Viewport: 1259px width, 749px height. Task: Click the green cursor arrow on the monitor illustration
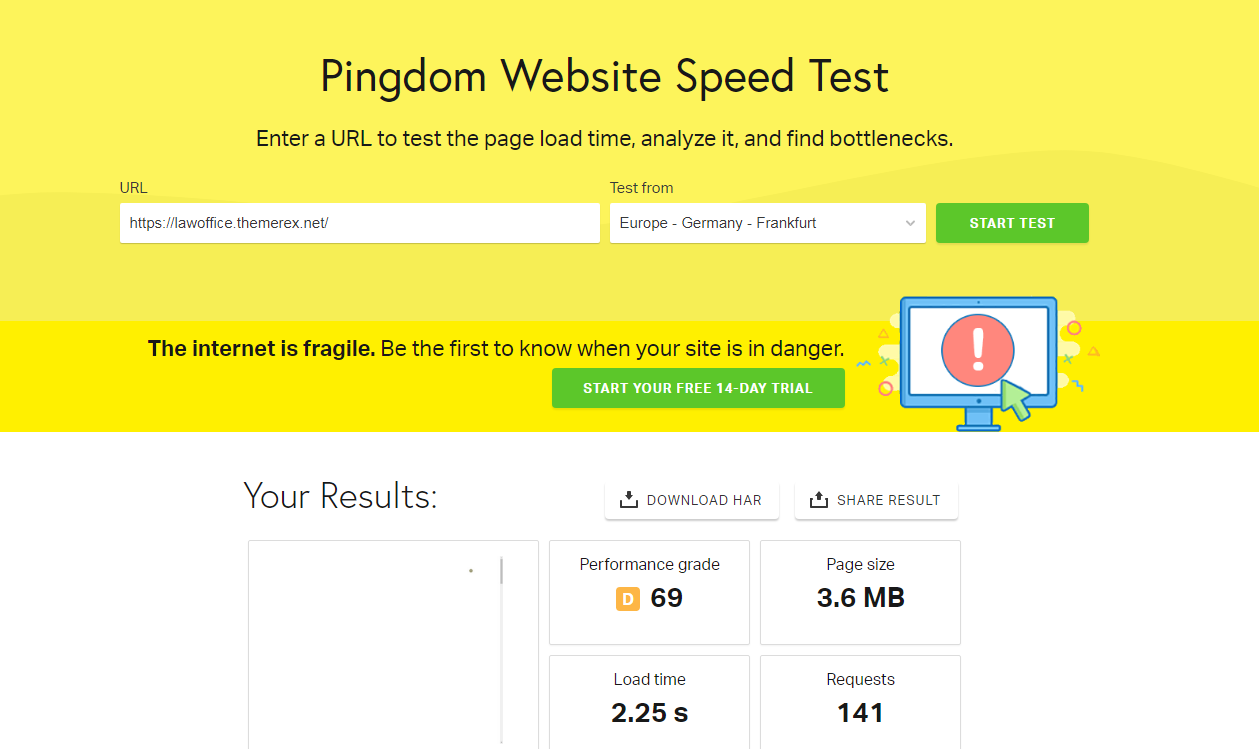tap(1016, 400)
